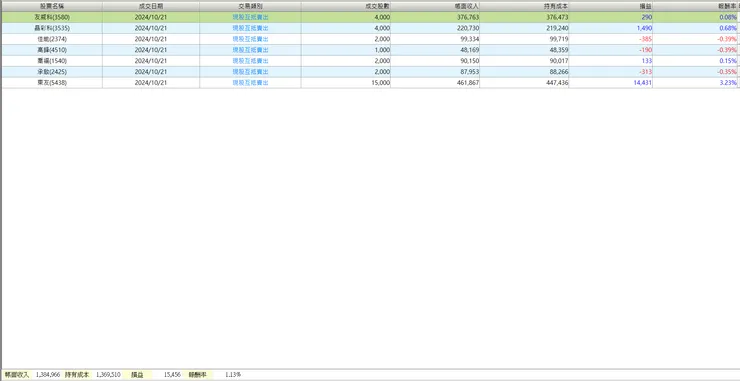The image size is (740, 381).
Task: Click the holding cost value 48,359
Action: [x=560, y=50]
